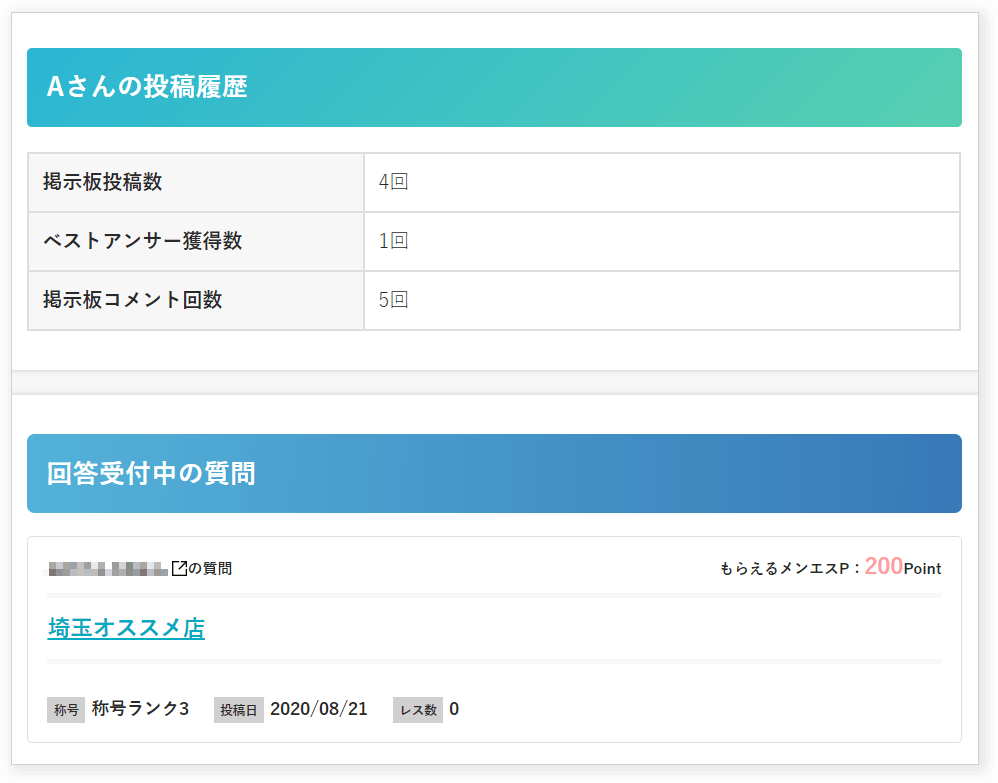Click the 1回 best answer count
Image resolution: width=998 pixels, height=783 pixels.
[393, 241]
